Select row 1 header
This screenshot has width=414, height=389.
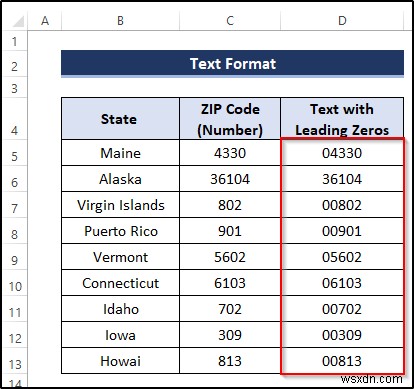pos(14,41)
